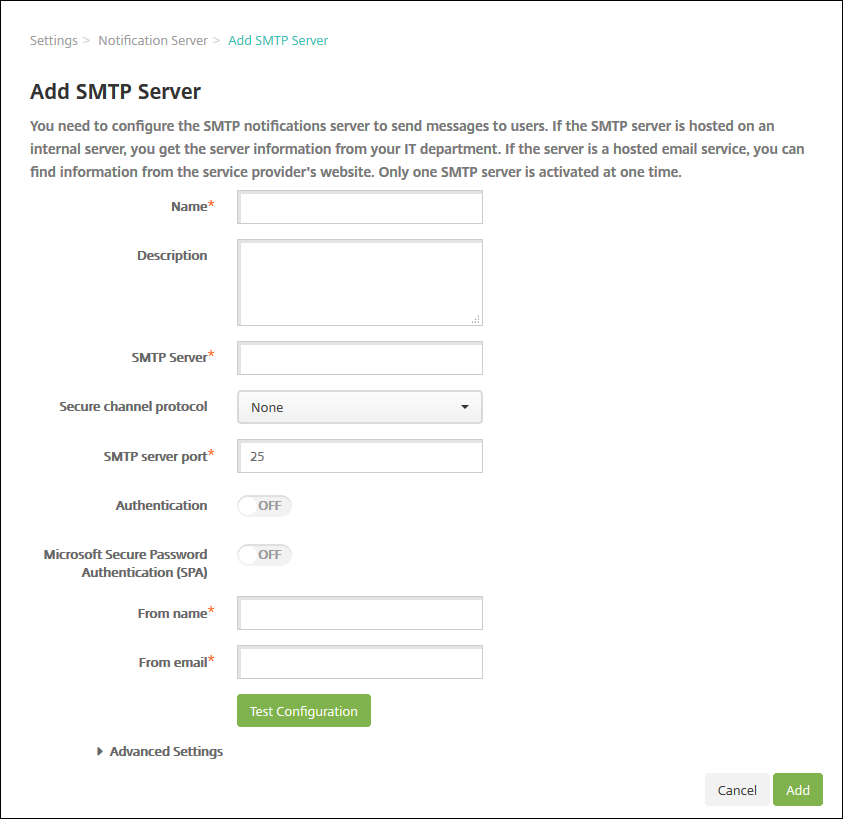Enable Microsoft Secure Password Authentication toggle
The height and width of the screenshot is (819, 843).
pos(264,554)
